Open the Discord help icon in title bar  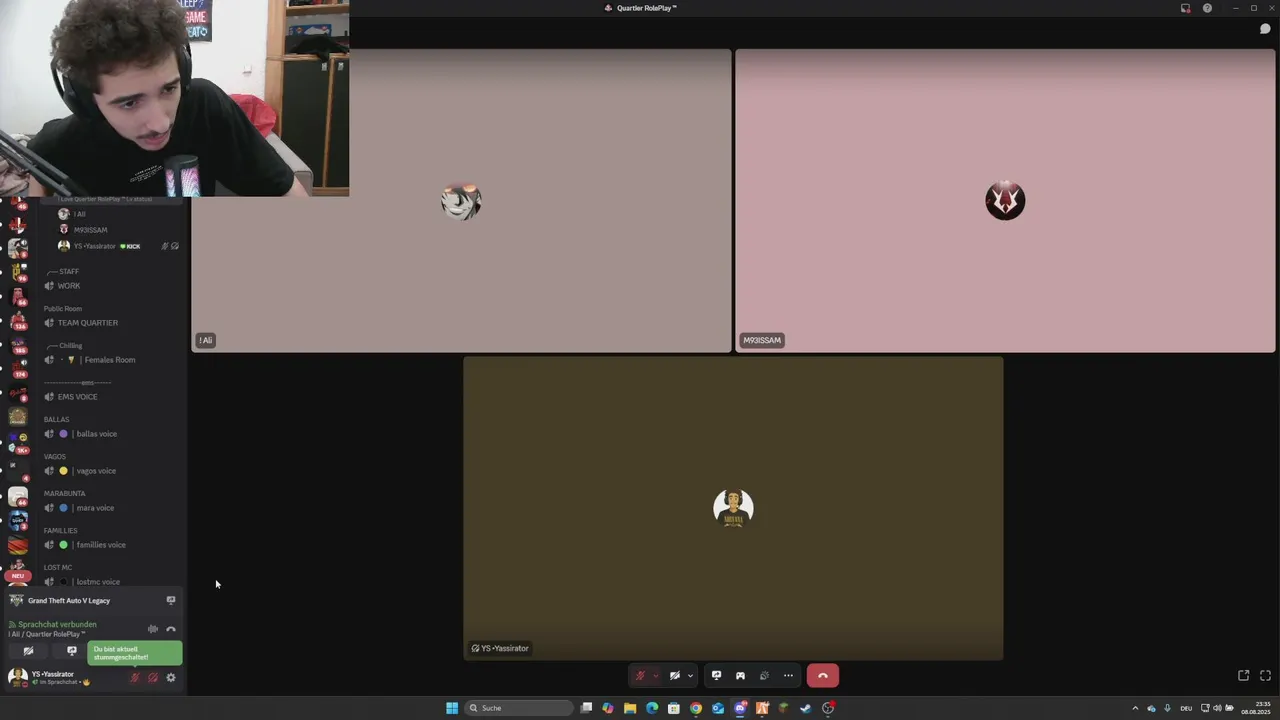click(x=1207, y=8)
